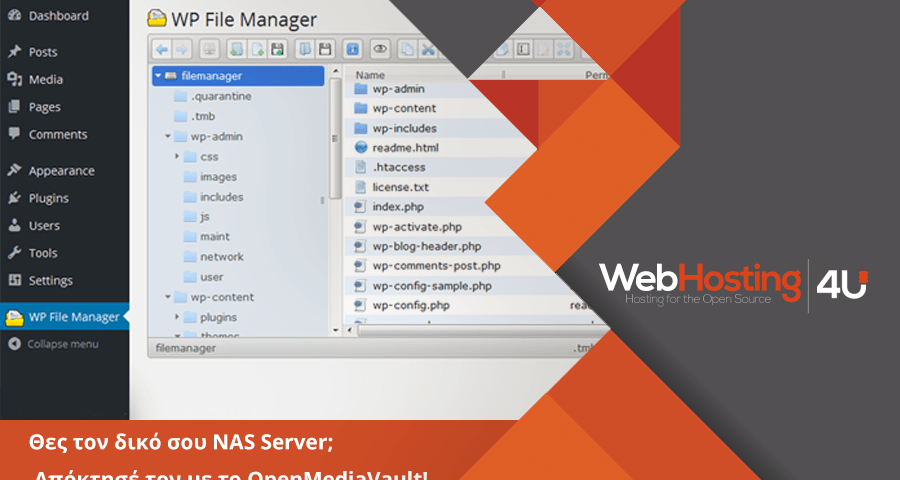Open Posts in WordPress sidebar

(x=43, y=52)
